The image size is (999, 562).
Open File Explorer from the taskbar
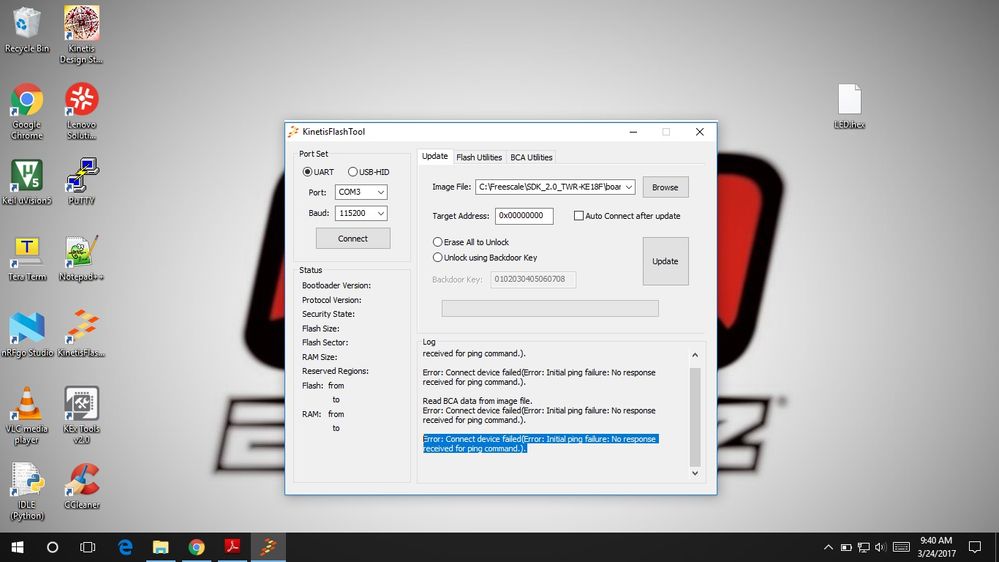click(161, 547)
